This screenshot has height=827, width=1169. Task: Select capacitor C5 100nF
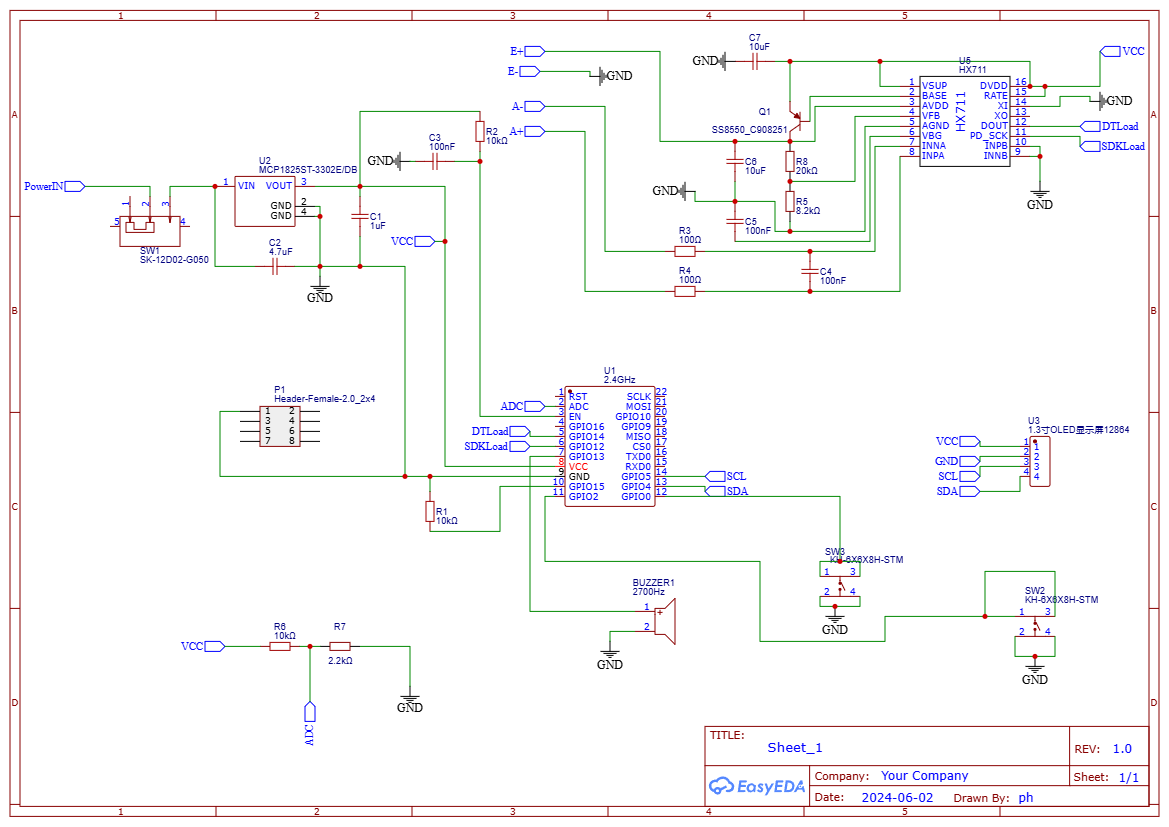735,221
